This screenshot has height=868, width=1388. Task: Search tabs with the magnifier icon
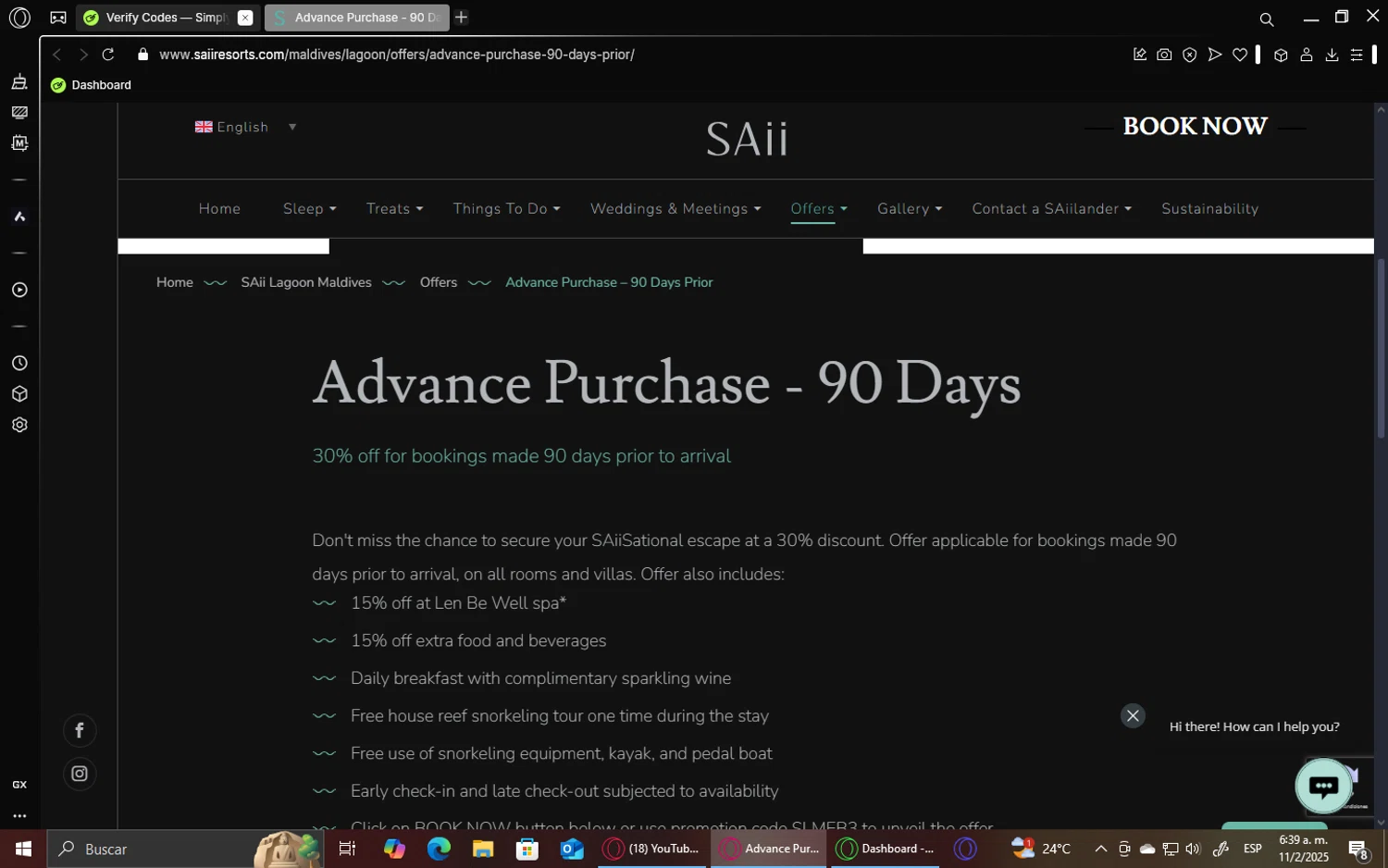point(1267,19)
